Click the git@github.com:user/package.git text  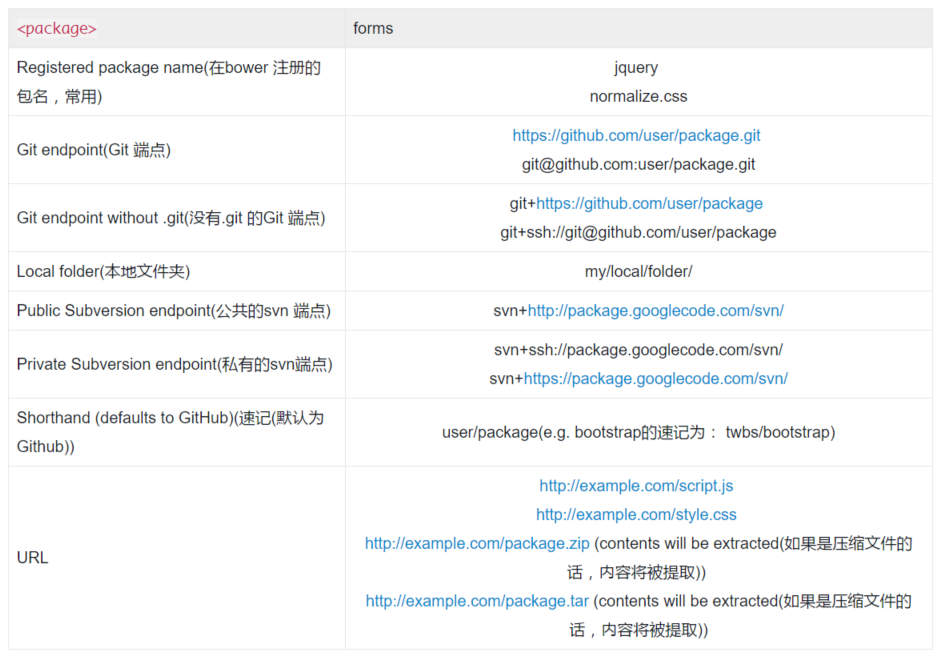point(638,164)
